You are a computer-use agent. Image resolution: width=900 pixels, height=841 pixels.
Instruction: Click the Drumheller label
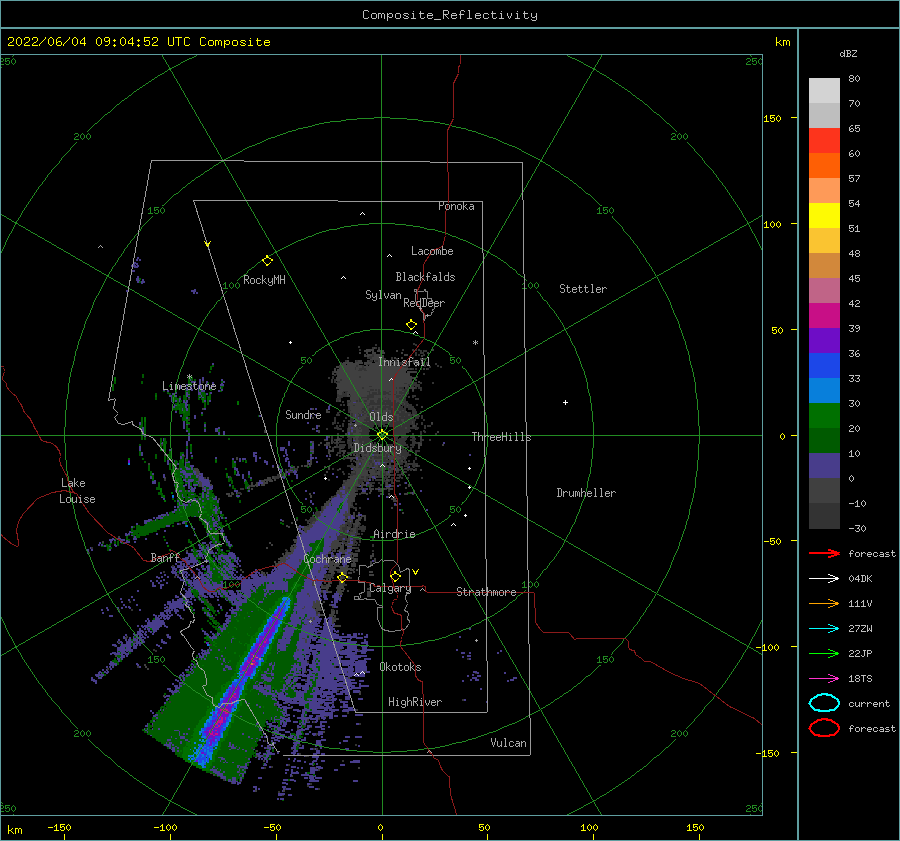click(x=586, y=493)
